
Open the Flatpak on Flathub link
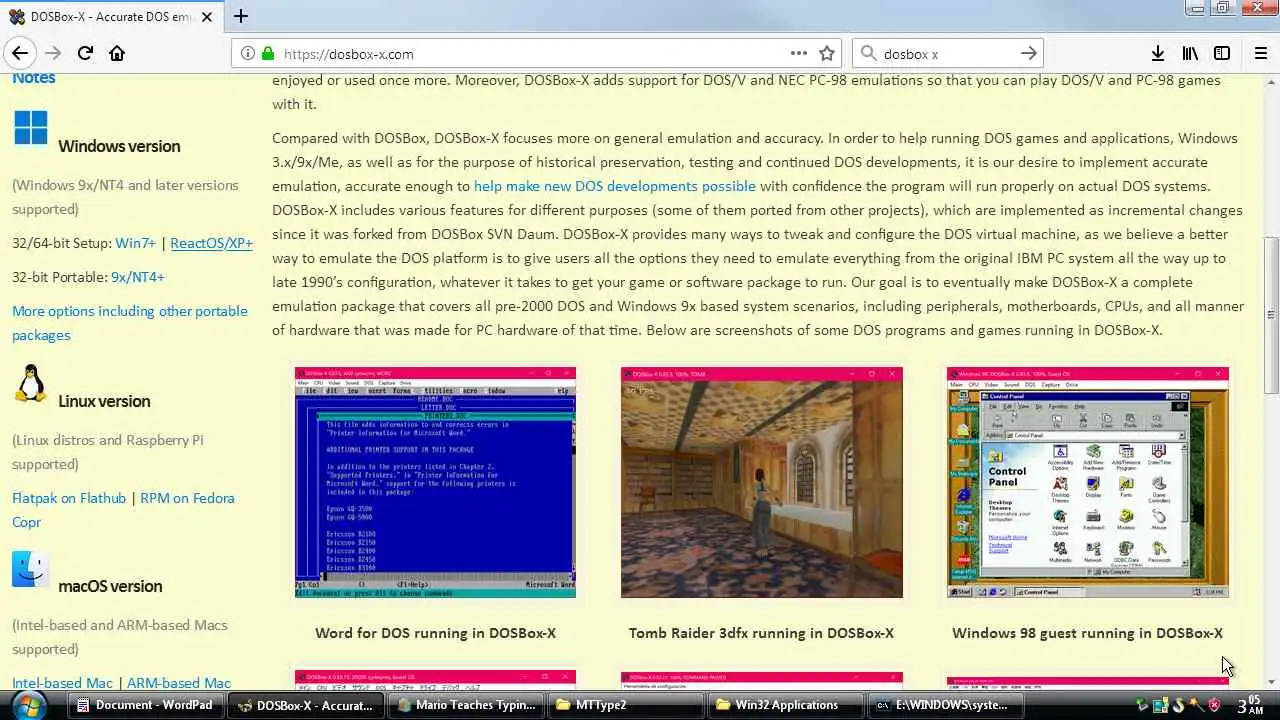[x=69, y=498]
